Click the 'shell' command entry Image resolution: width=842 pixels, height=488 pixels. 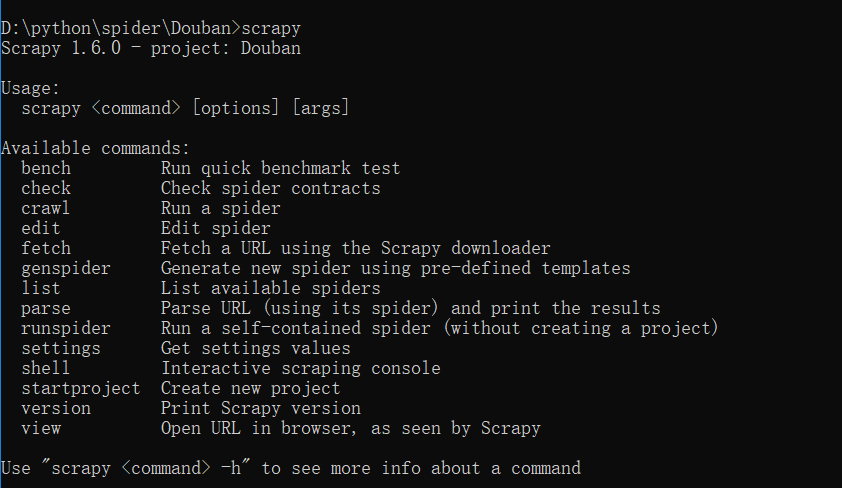click(46, 368)
